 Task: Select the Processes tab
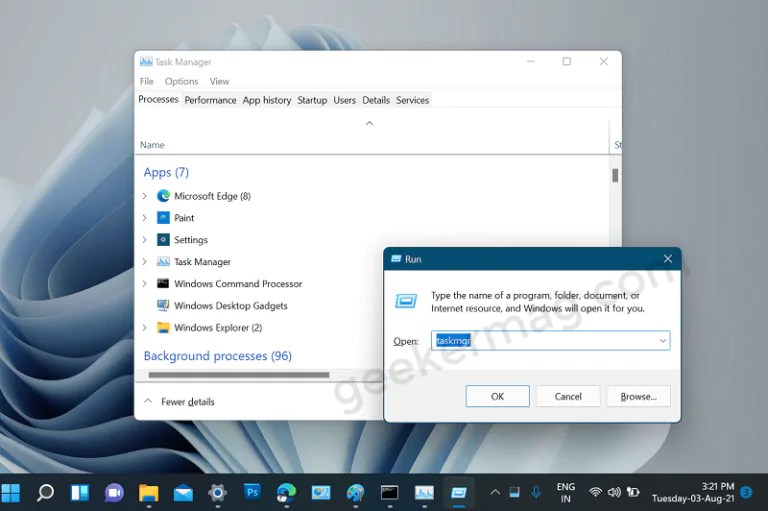pyautogui.click(x=158, y=99)
